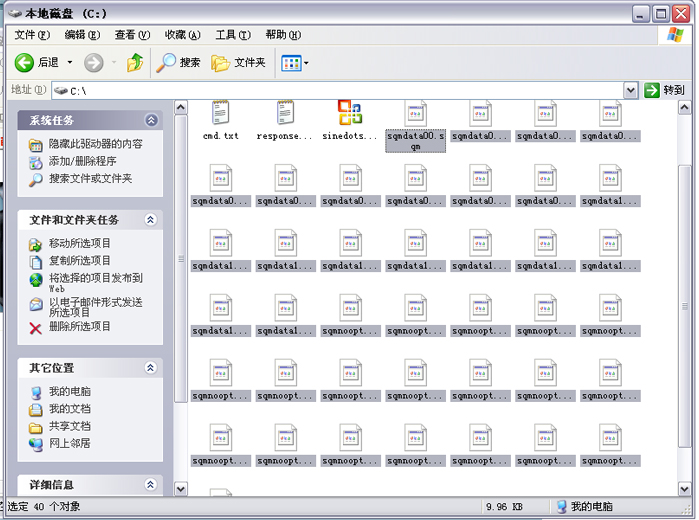Click the cmd.txt filename label
This screenshot has width=699, height=520.
[x=221, y=136]
